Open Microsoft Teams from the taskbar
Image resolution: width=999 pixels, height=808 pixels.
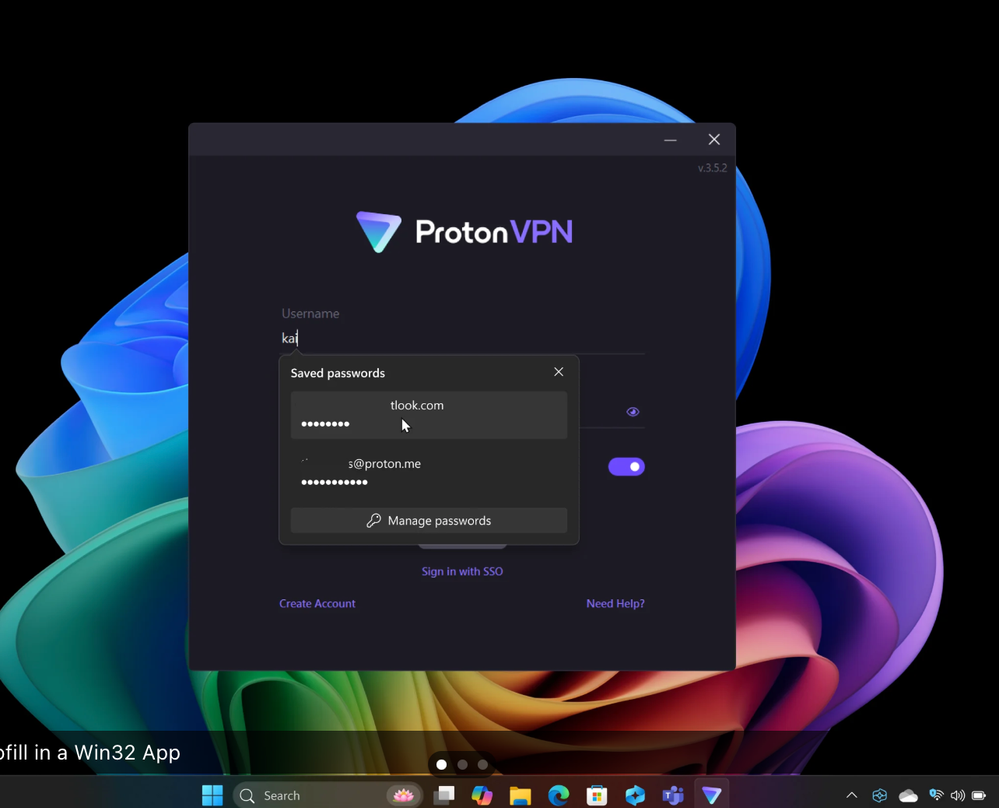673,795
